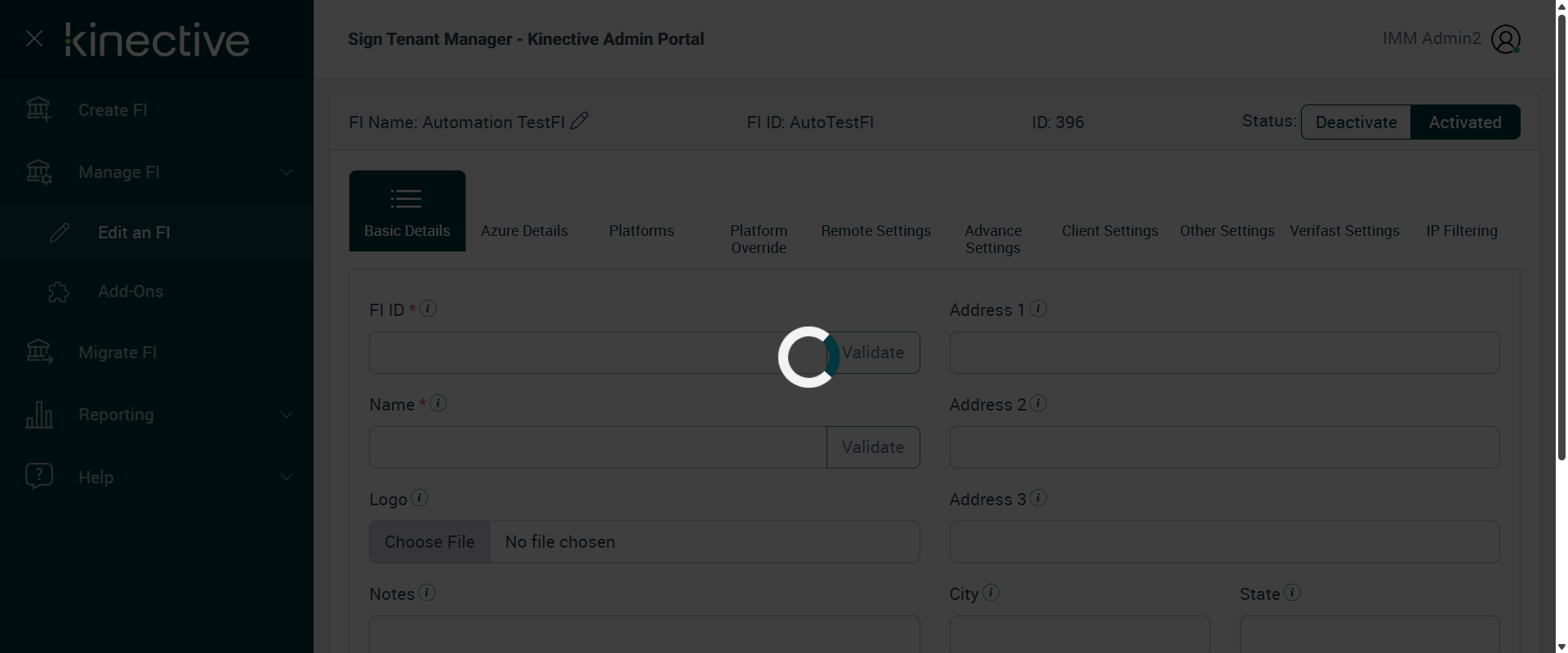This screenshot has width=1568, height=653.
Task: Set status toggle to Activated
Action: pyautogui.click(x=1465, y=122)
